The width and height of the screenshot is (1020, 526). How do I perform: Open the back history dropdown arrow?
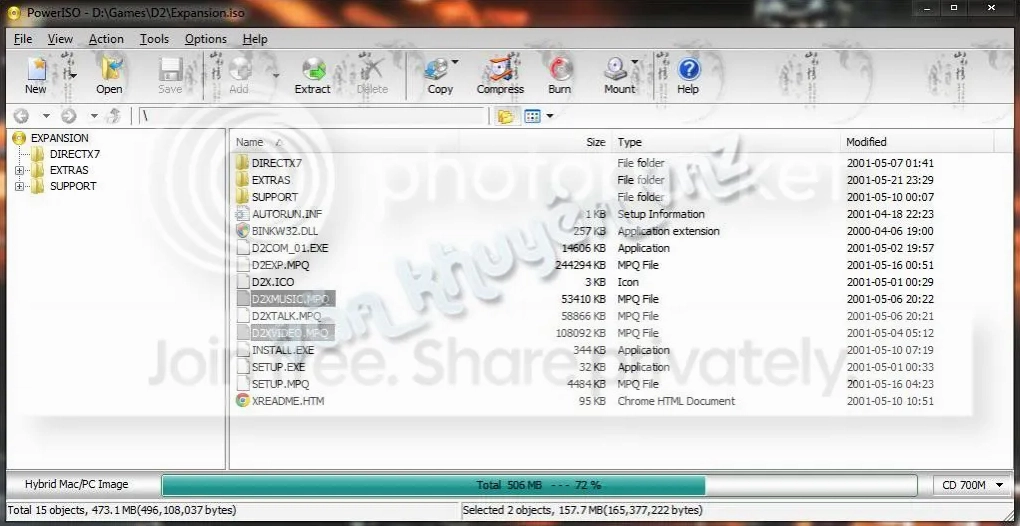click(x=46, y=116)
